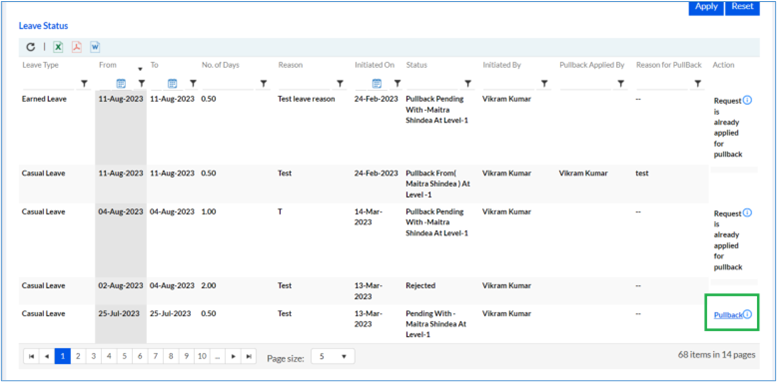Open calendar picker in To column

coord(172,83)
